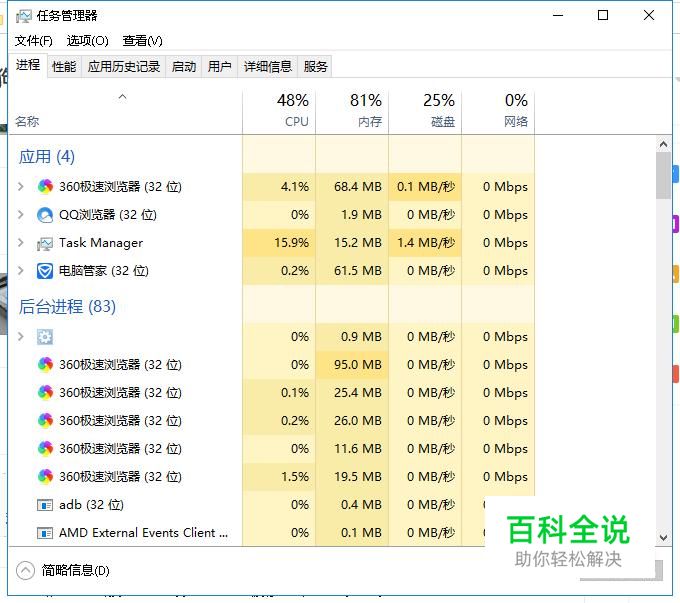Screen dimensions: 680x603
Task: Select the 进程 tab
Action: [28, 66]
